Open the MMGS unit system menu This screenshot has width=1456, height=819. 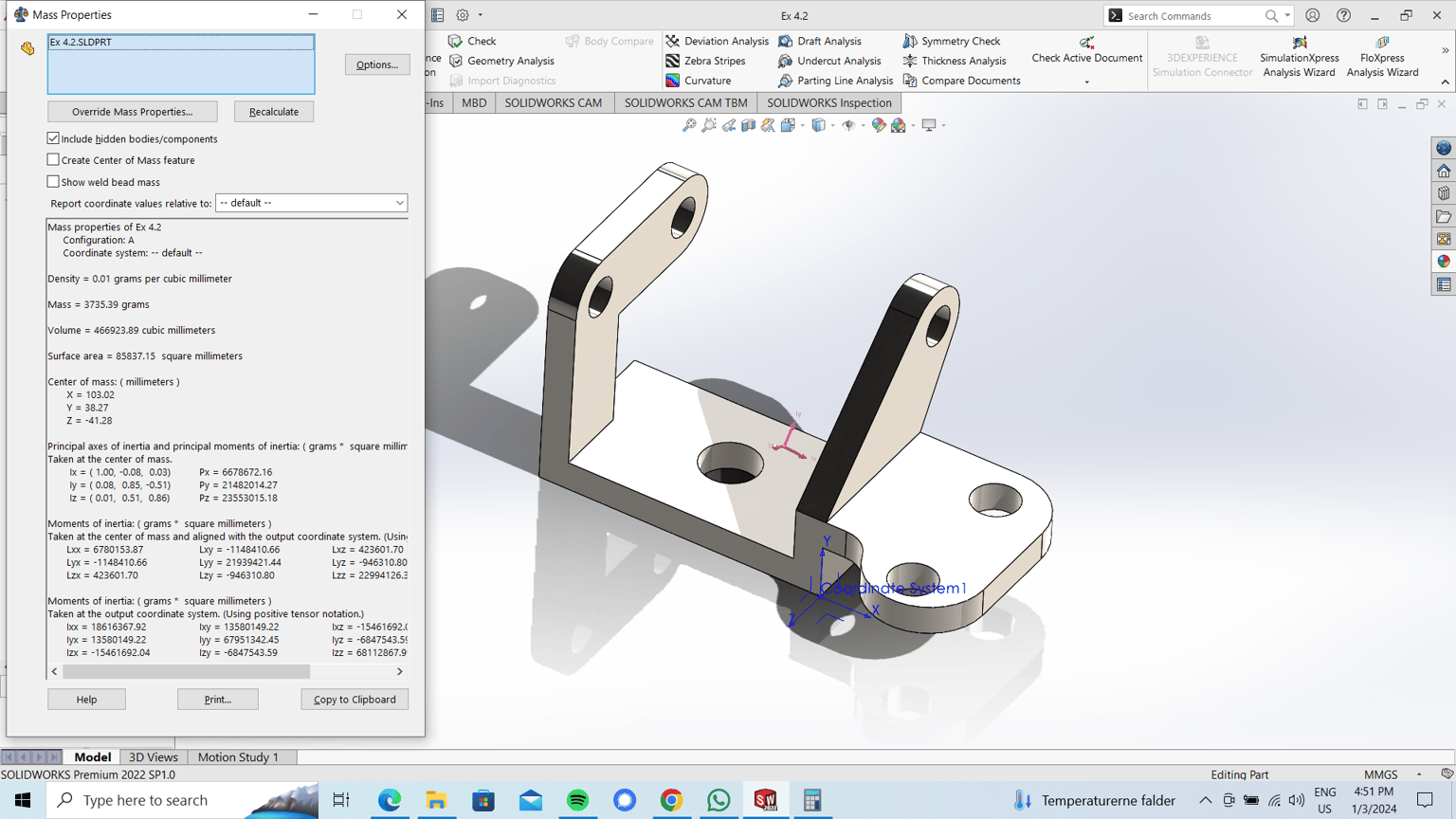(1380, 774)
